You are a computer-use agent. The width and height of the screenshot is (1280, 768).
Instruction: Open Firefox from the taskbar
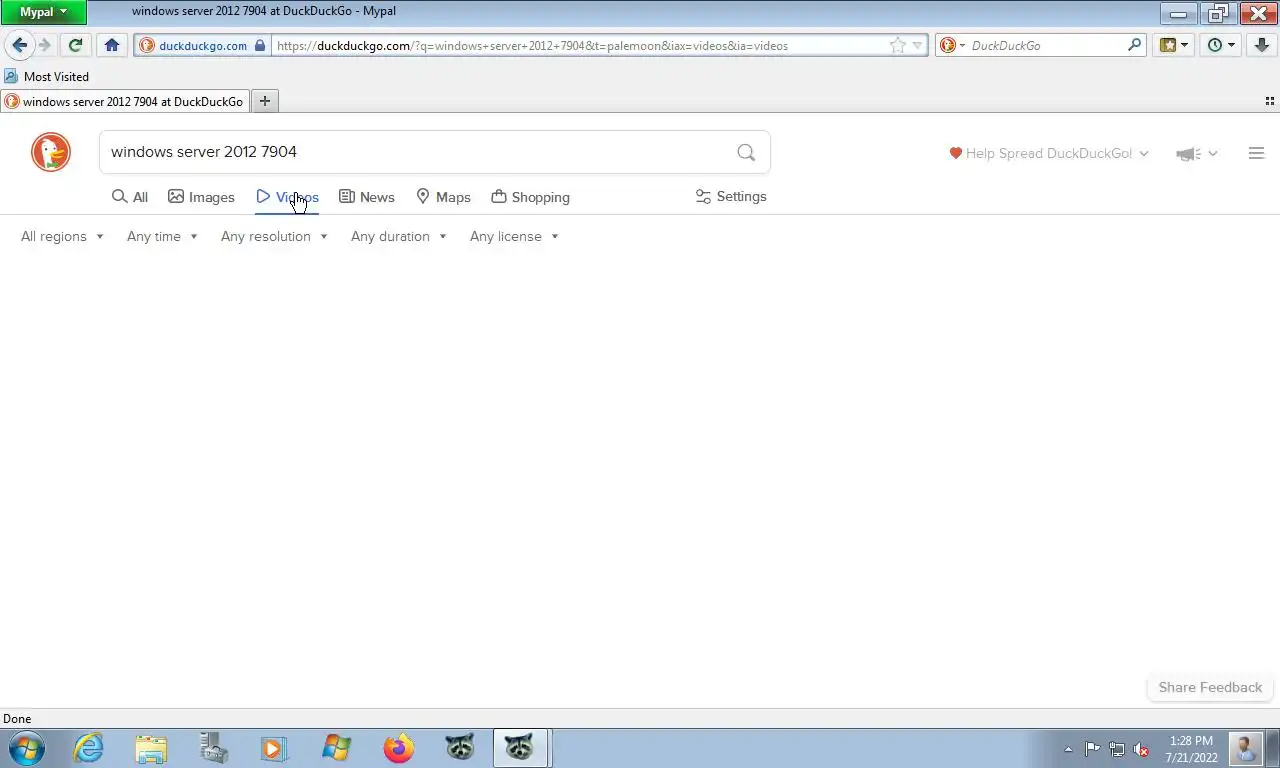click(x=398, y=748)
